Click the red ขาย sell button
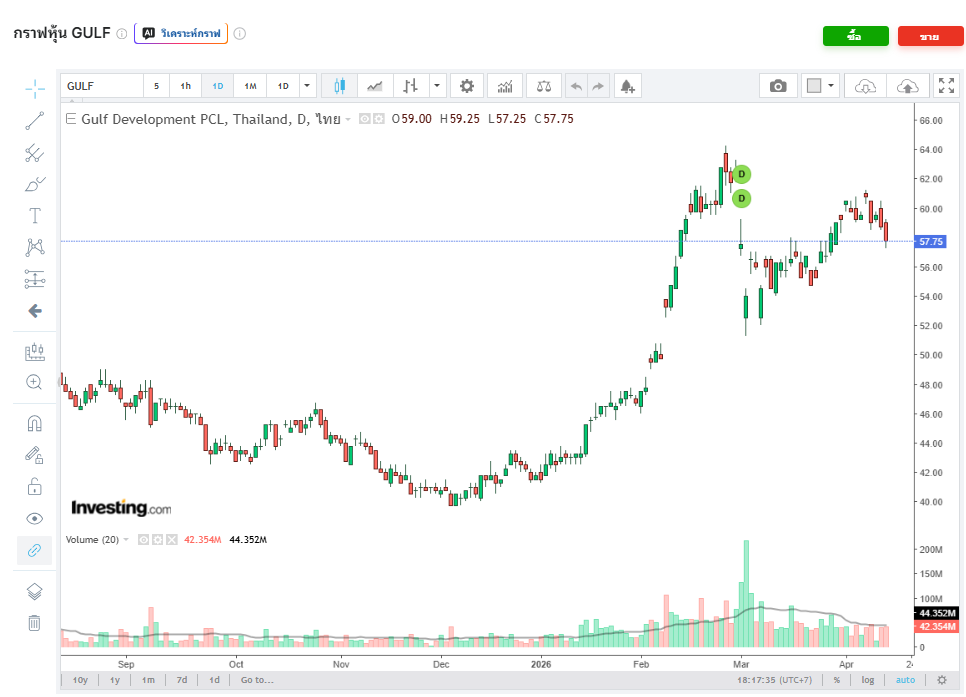 930,36
